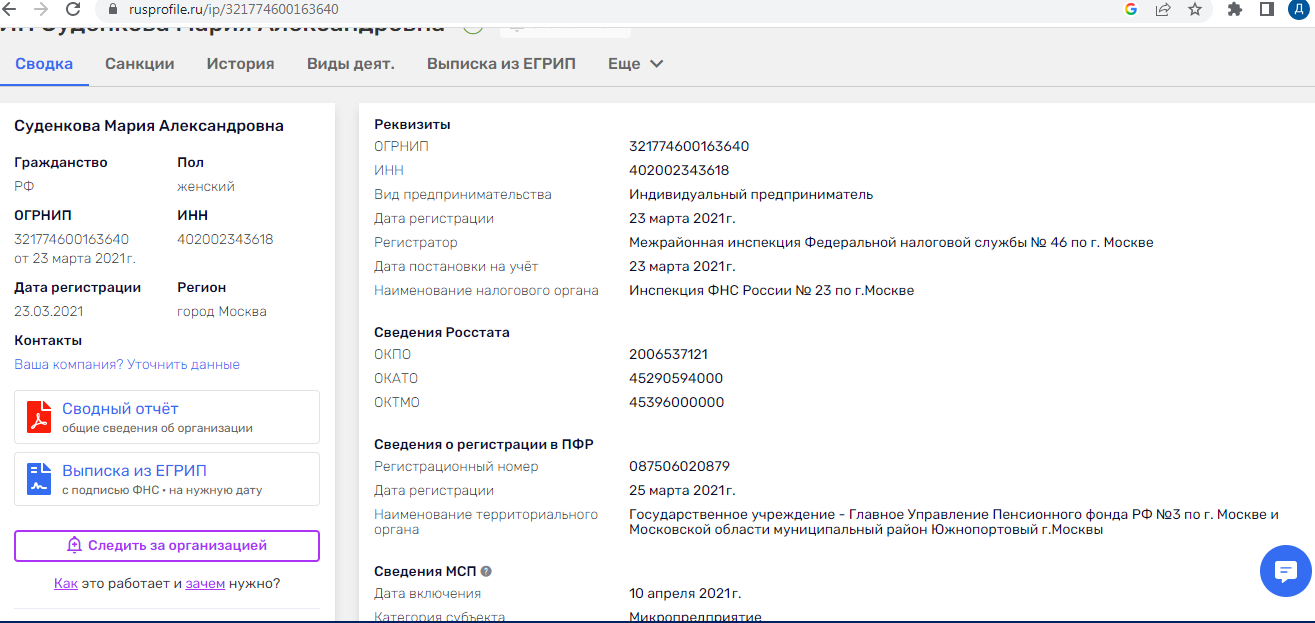Image resolution: width=1315 pixels, height=623 pixels.
Task: Click the зачем link
Action: point(205,584)
